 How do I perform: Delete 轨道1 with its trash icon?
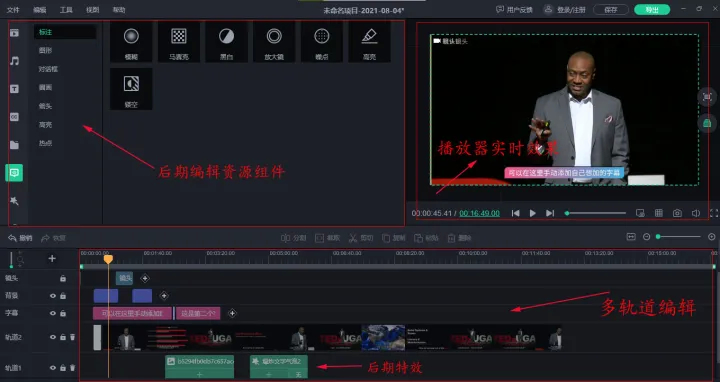(73, 368)
